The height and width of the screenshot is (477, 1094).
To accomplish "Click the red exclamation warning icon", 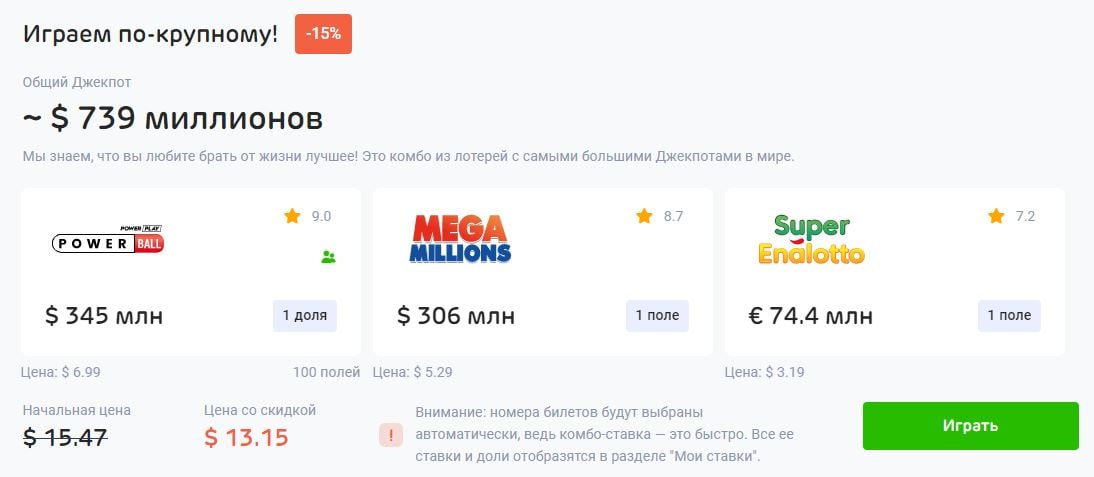I will [x=392, y=435].
